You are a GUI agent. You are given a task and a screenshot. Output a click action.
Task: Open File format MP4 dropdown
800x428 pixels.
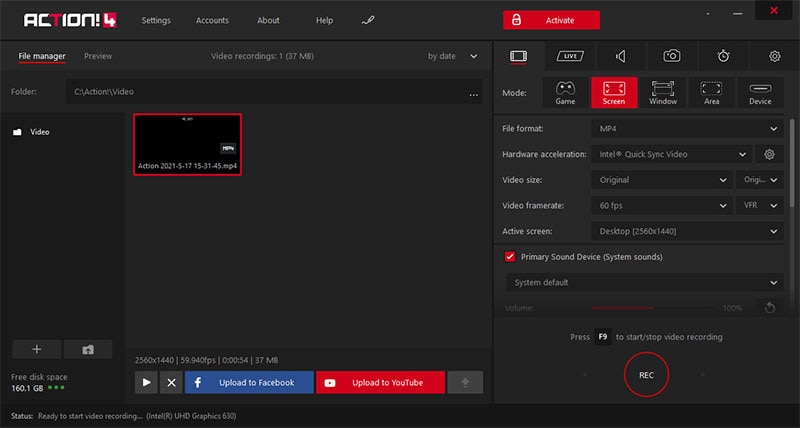[687, 129]
